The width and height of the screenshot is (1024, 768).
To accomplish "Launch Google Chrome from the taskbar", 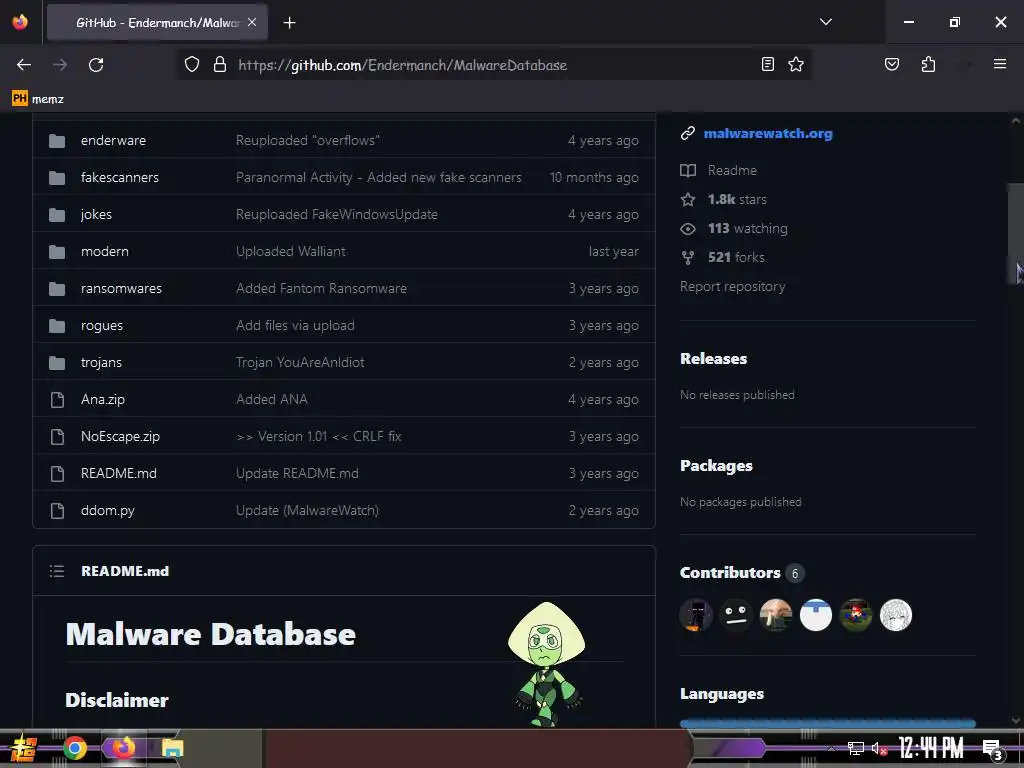I will coord(74,748).
